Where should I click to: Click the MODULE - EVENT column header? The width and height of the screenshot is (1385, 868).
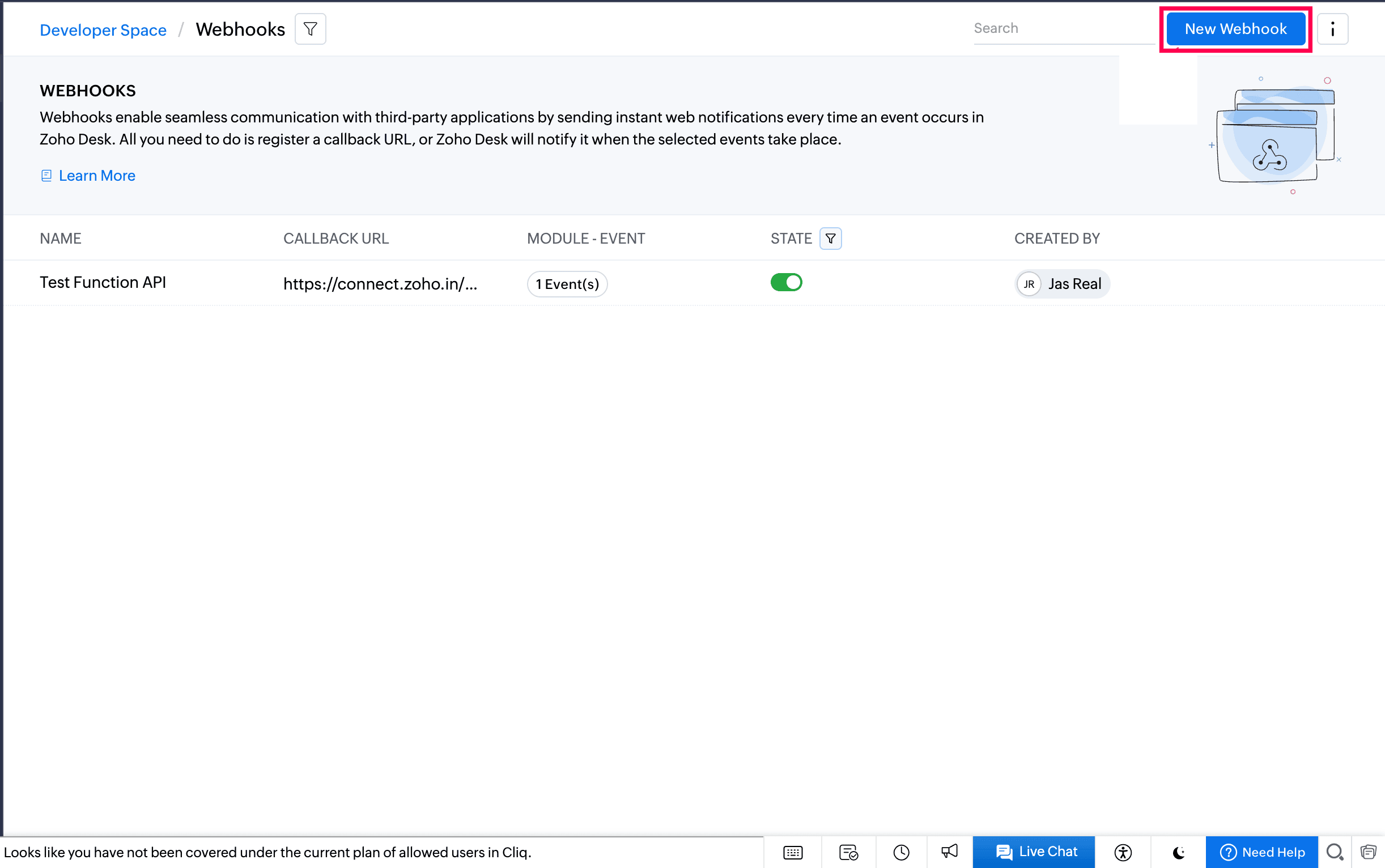click(586, 239)
